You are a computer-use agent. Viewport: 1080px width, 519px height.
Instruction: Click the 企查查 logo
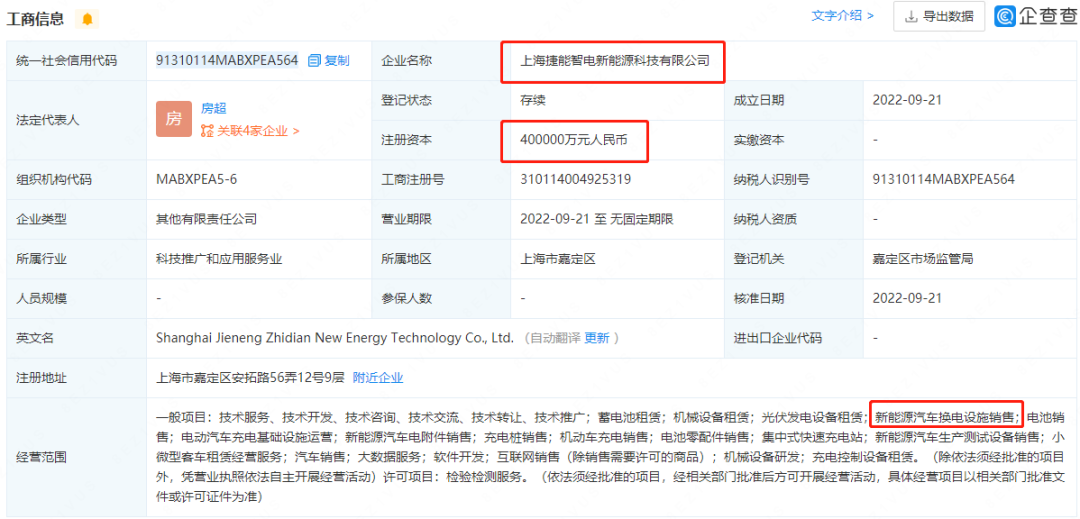[1036, 16]
